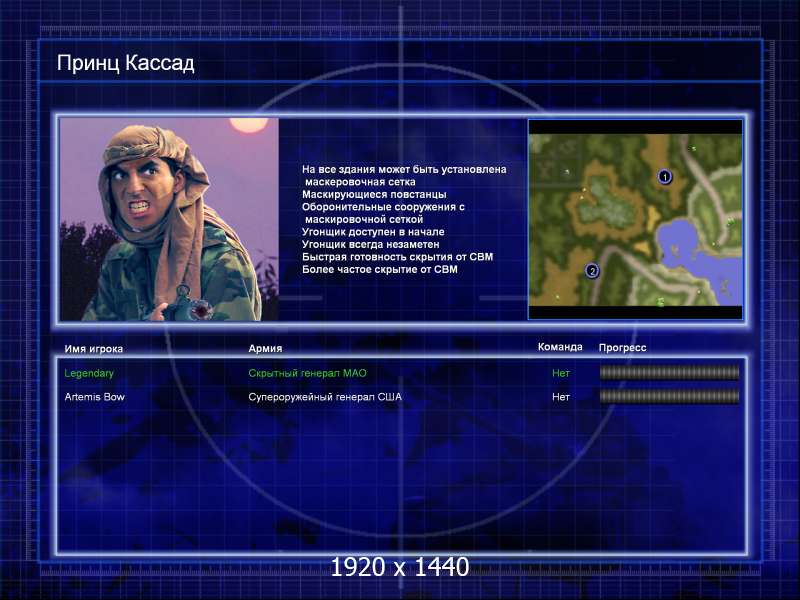Viewport: 800px width, 600px height.
Task: Click text 'Более частое скрытие от СВМ'
Action: click(x=380, y=269)
